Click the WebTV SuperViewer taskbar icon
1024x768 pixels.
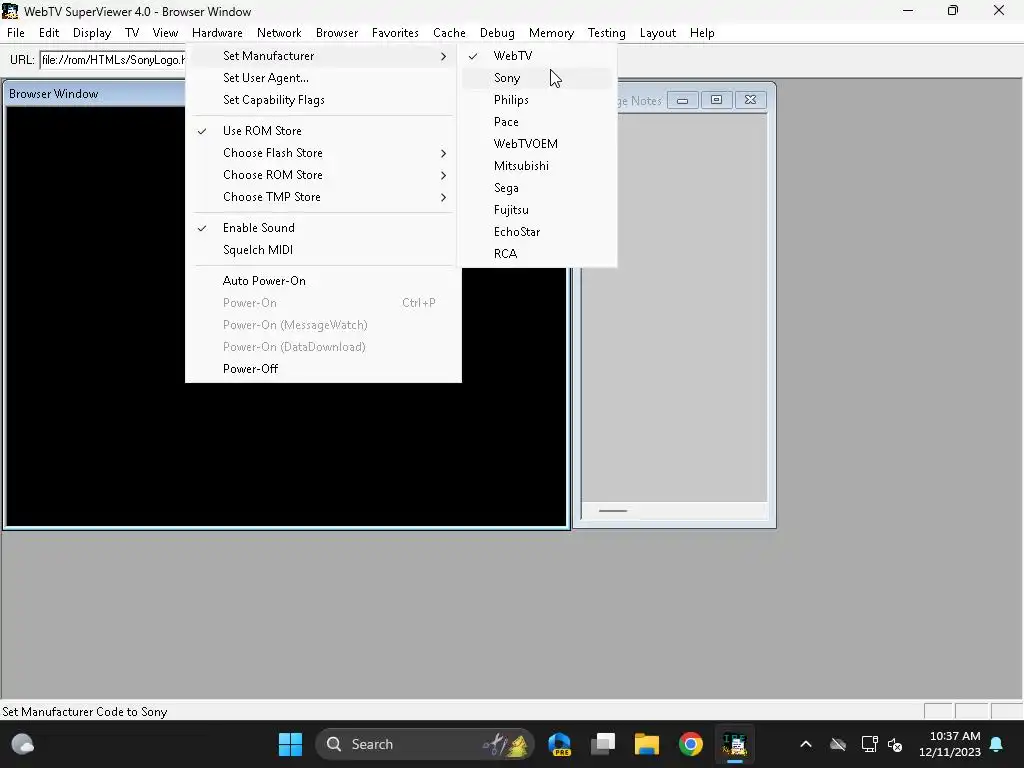[735, 744]
